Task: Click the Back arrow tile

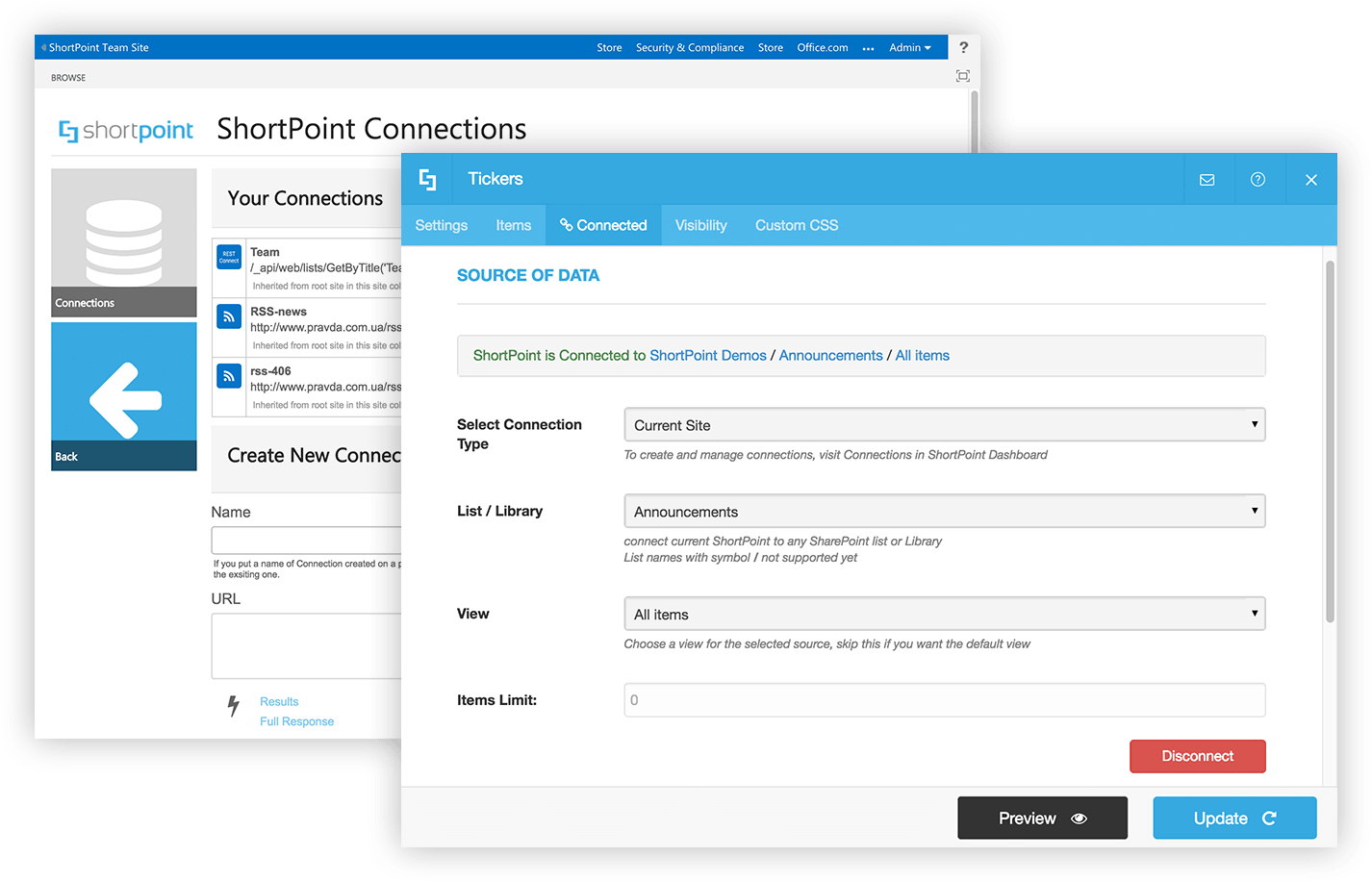Action: click(124, 396)
